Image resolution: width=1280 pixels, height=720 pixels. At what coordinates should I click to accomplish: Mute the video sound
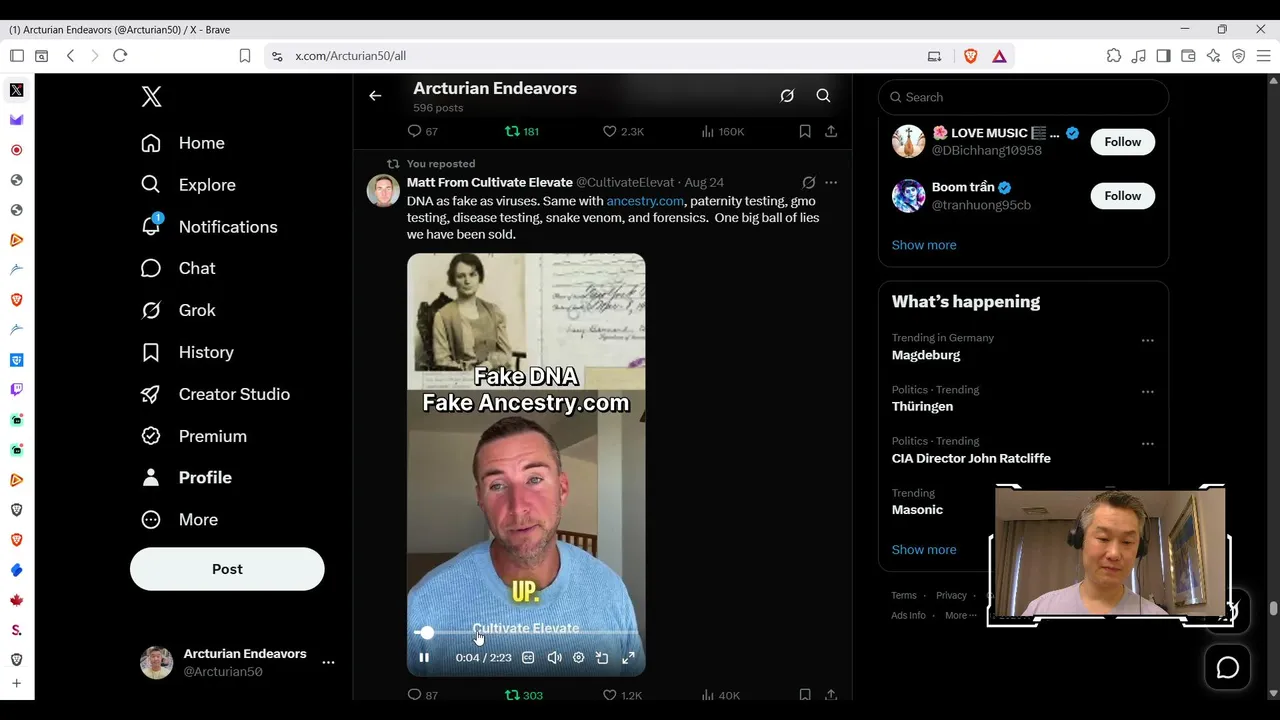(554, 658)
